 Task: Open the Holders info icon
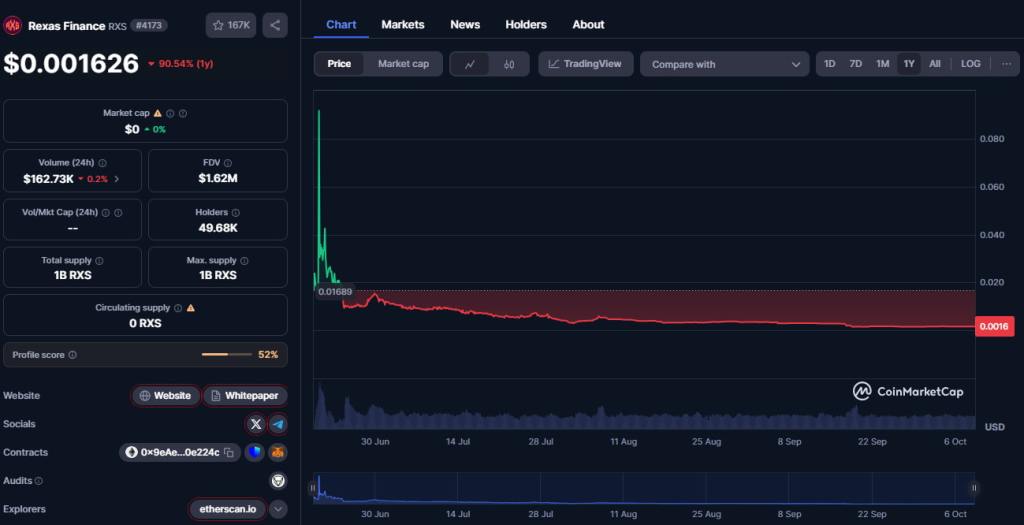[x=236, y=212]
